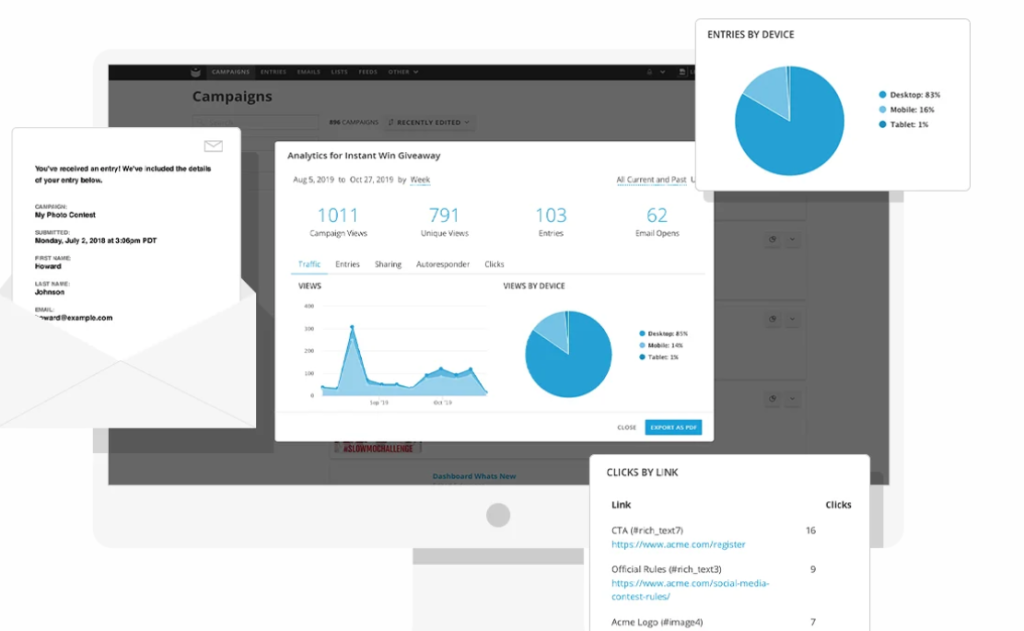Open the Recently Edited sort dropdown

coord(429,122)
